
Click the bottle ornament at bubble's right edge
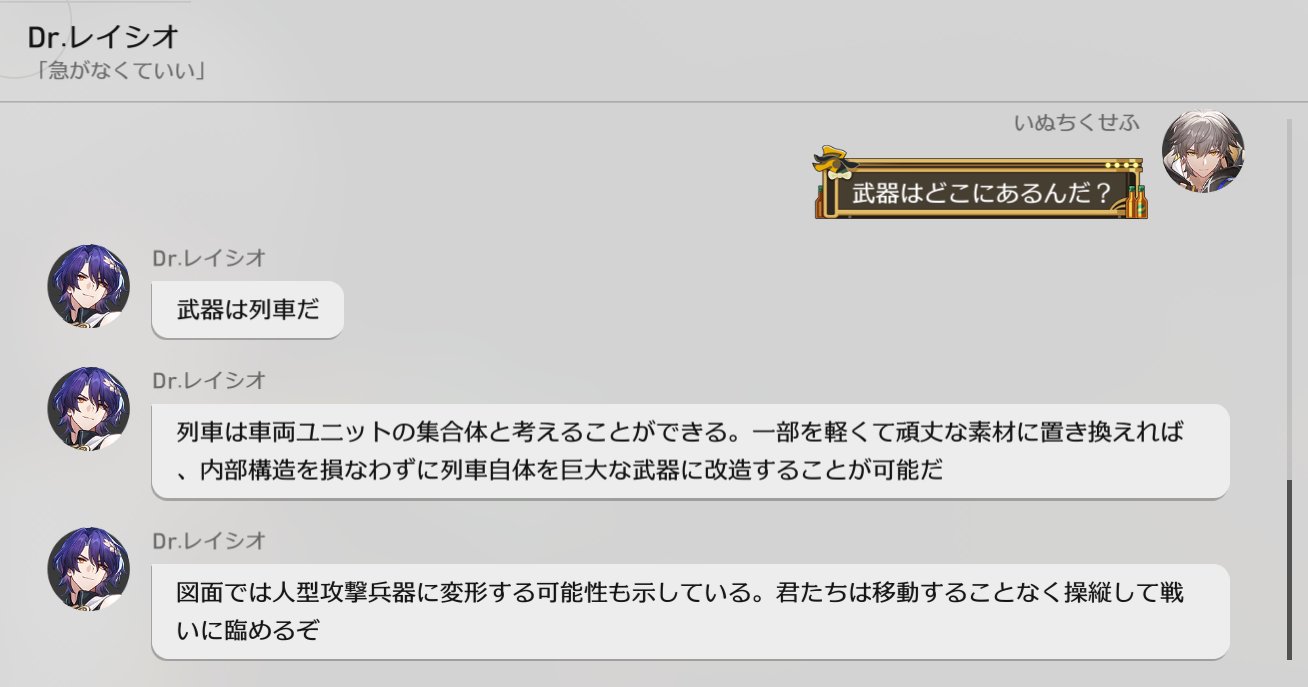(1138, 202)
